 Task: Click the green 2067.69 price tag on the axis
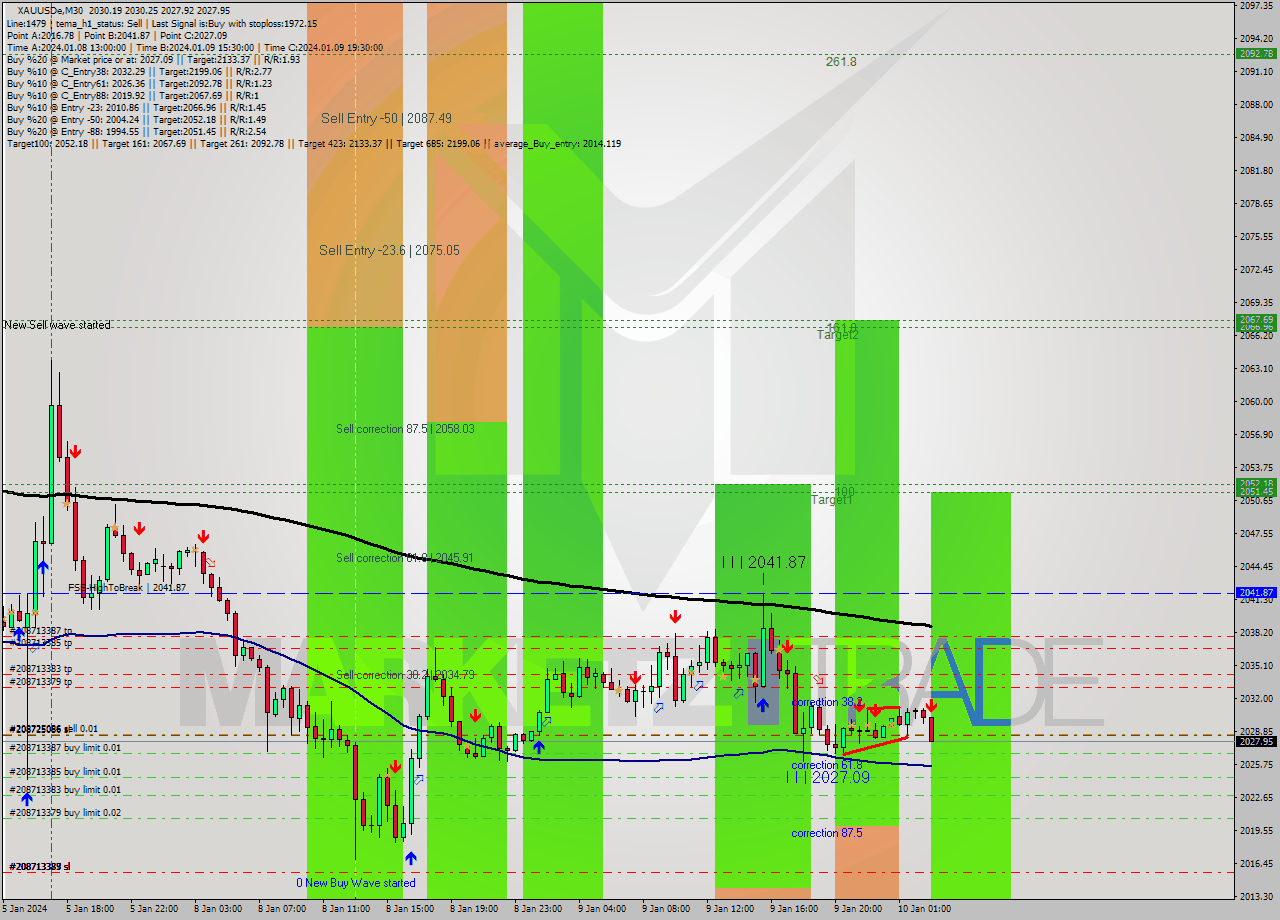[x=1256, y=319]
